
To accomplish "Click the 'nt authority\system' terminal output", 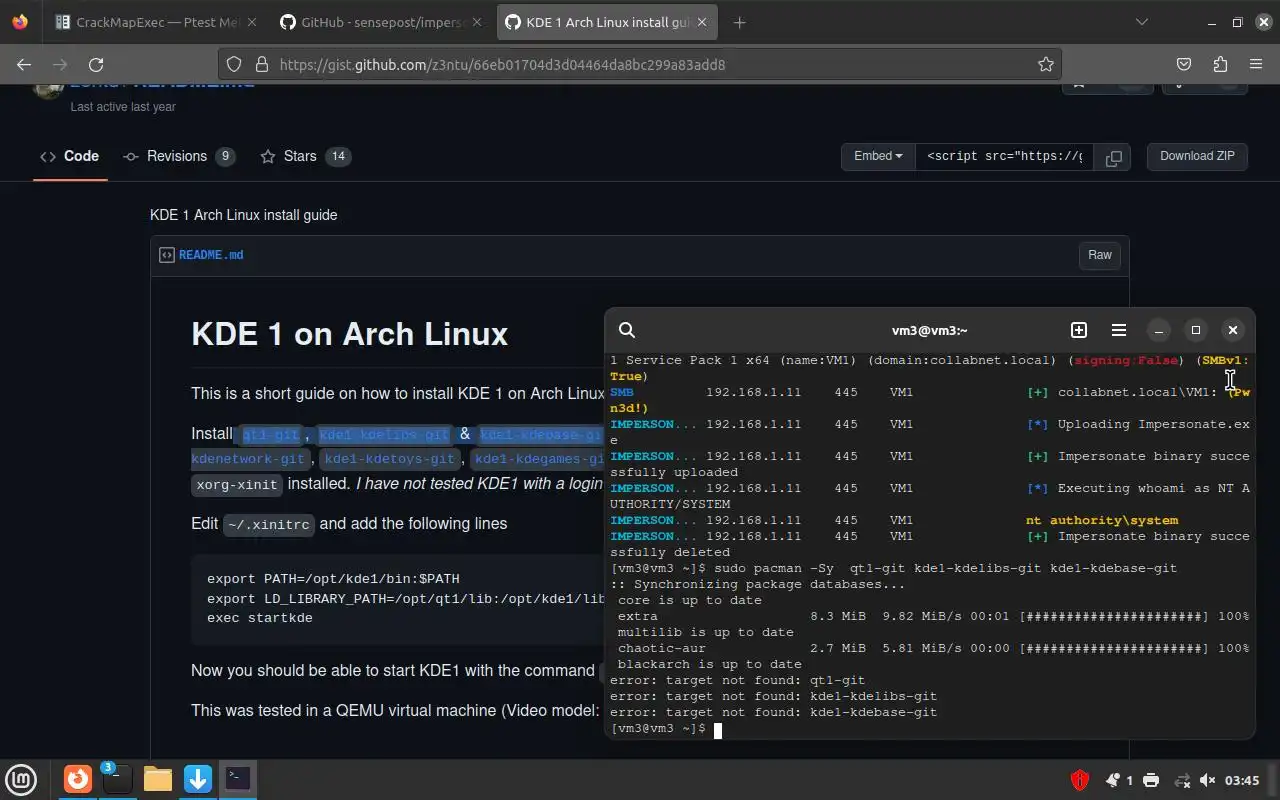I will [1102, 520].
